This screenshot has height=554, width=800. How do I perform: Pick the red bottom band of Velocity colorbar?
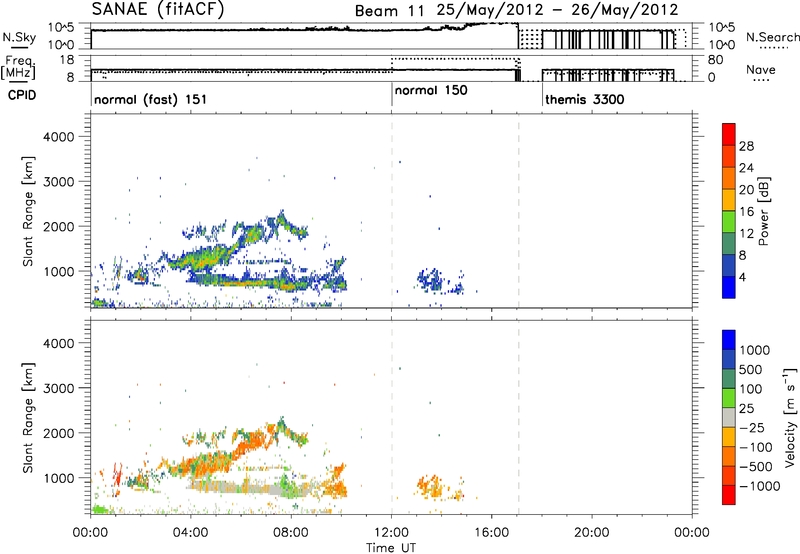click(729, 495)
